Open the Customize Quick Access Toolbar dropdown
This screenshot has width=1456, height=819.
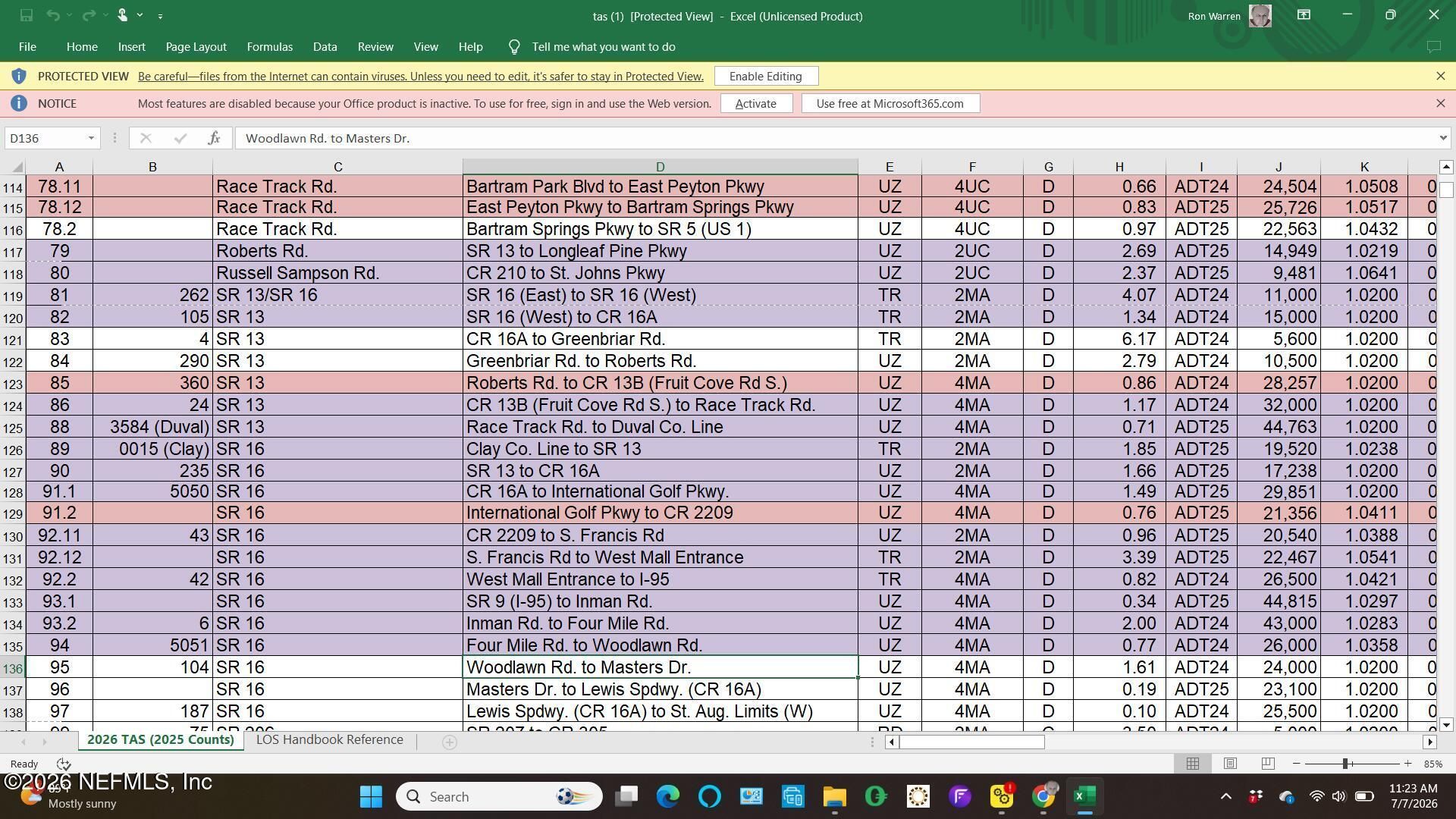pyautogui.click(x=160, y=15)
